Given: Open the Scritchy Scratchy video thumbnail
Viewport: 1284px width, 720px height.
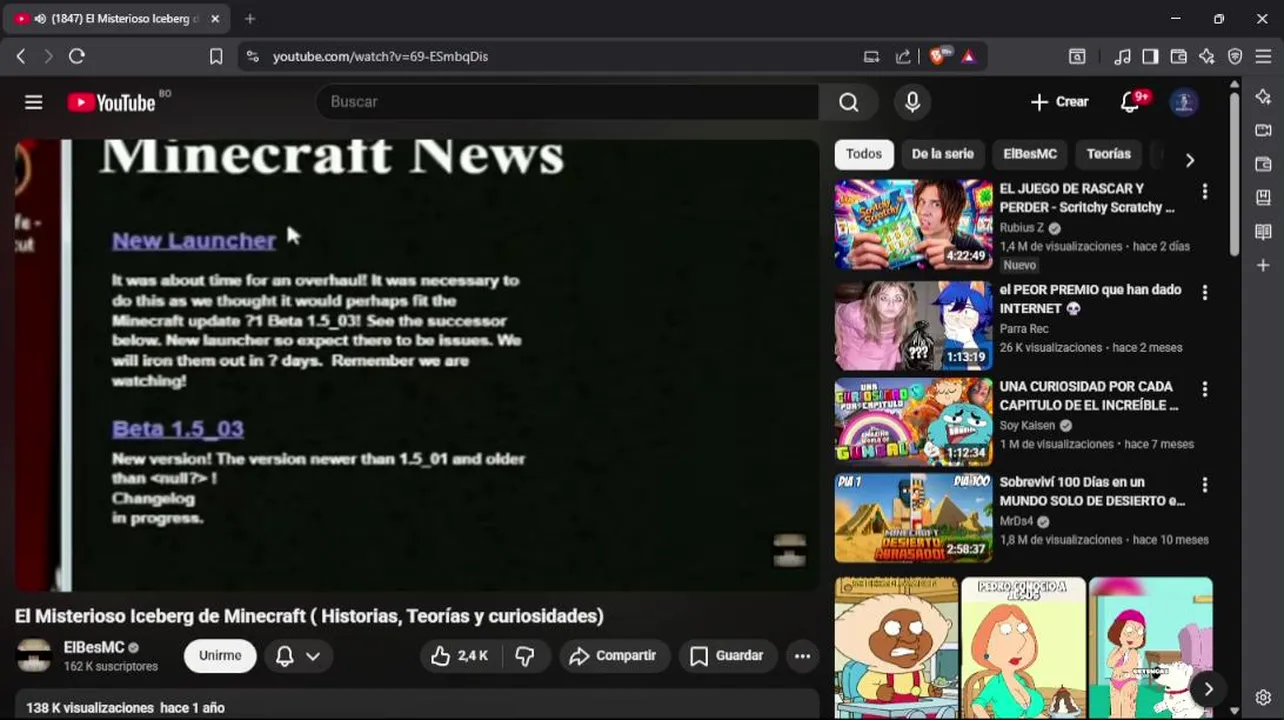Looking at the screenshot, I should (x=914, y=225).
